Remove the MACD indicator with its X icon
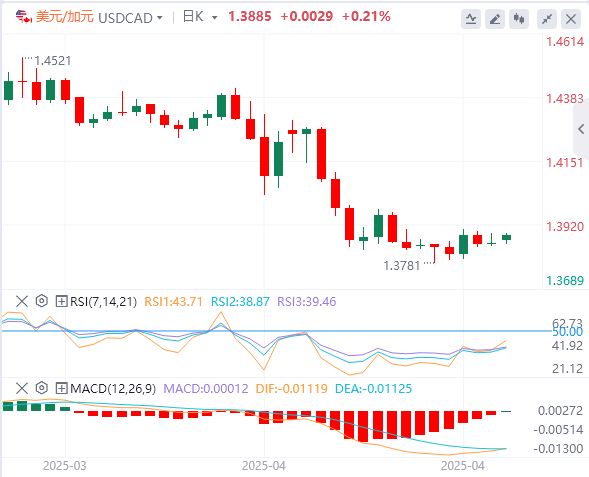Image resolution: width=589 pixels, height=477 pixels. pos(22,388)
